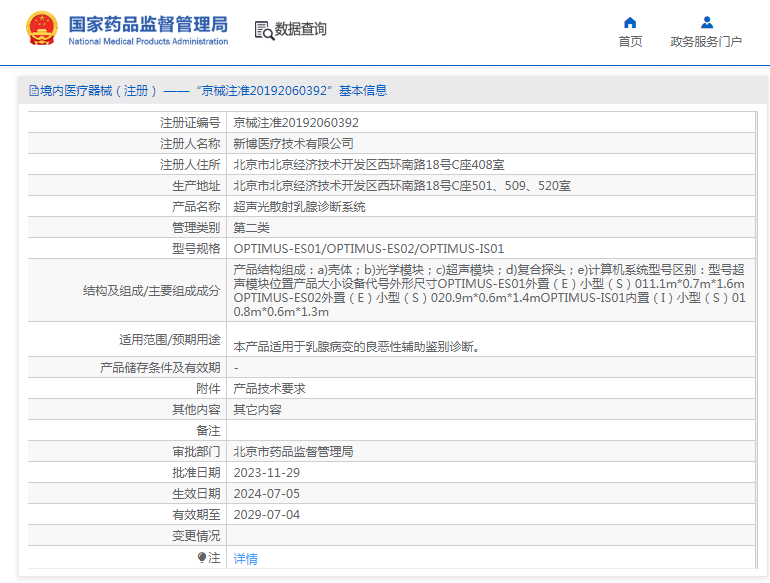This screenshot has width=770, height=583.
Task: Click the 有效期至 label
Action: click(x=196, y=515)
